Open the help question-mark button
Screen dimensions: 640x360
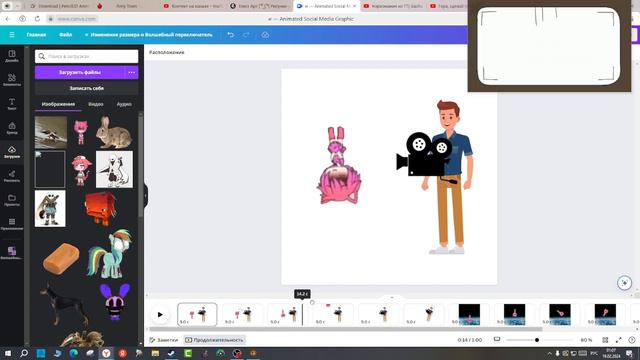tap(632, 340)
